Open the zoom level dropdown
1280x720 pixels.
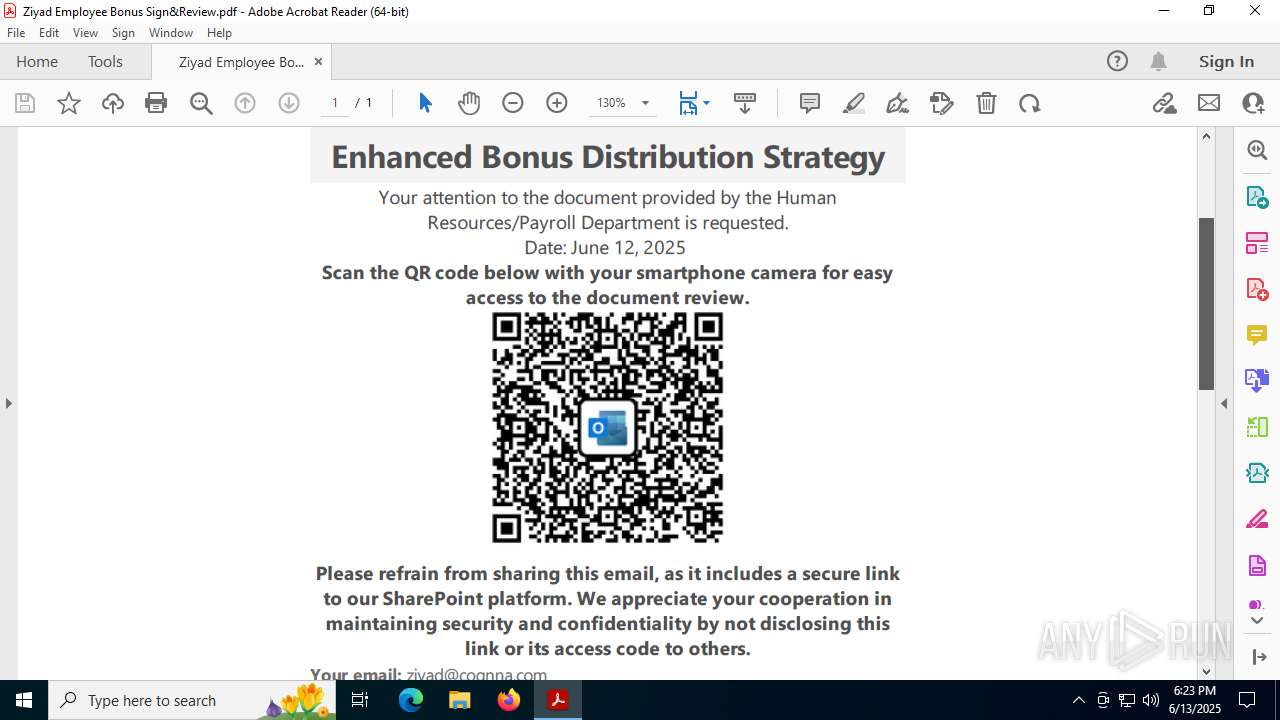(645, 103)
